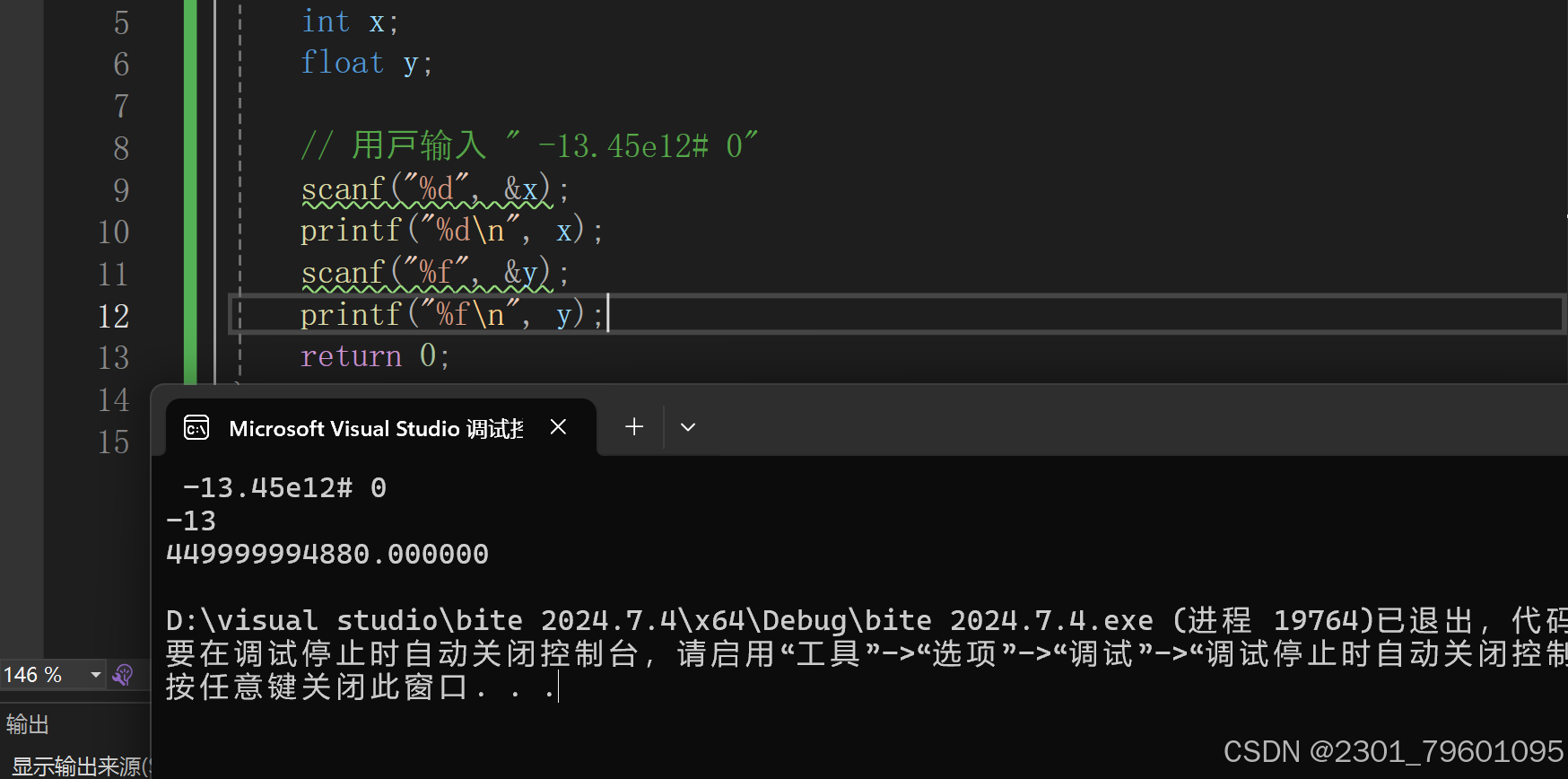1568x779 pixels.
Task: Click the scanf("%f", &y) statement
Action: (x=434, y=272)
